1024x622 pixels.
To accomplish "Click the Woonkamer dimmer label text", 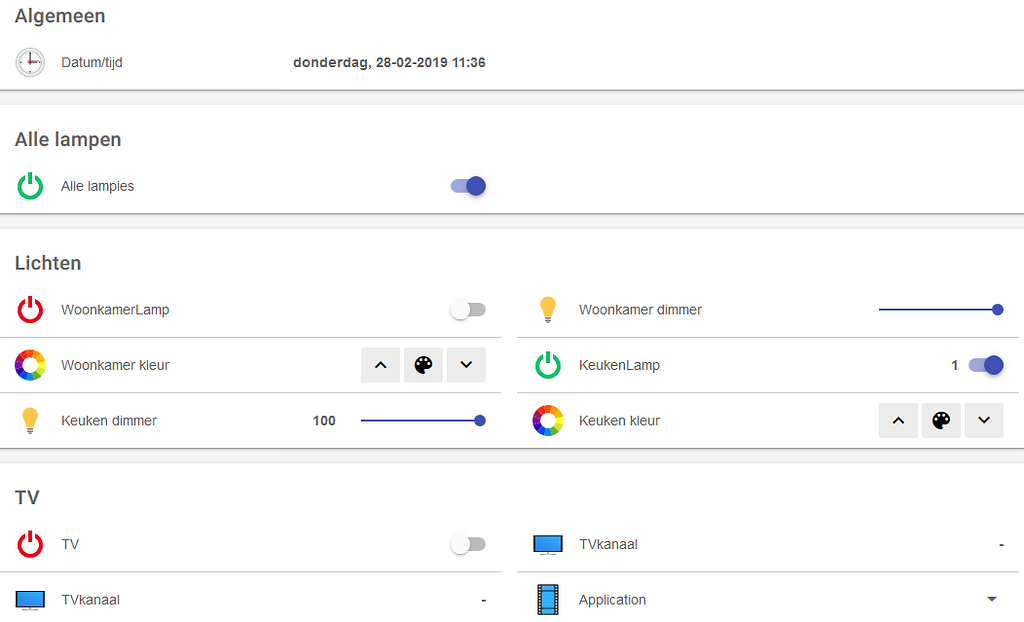I will (x=639, y=310).
